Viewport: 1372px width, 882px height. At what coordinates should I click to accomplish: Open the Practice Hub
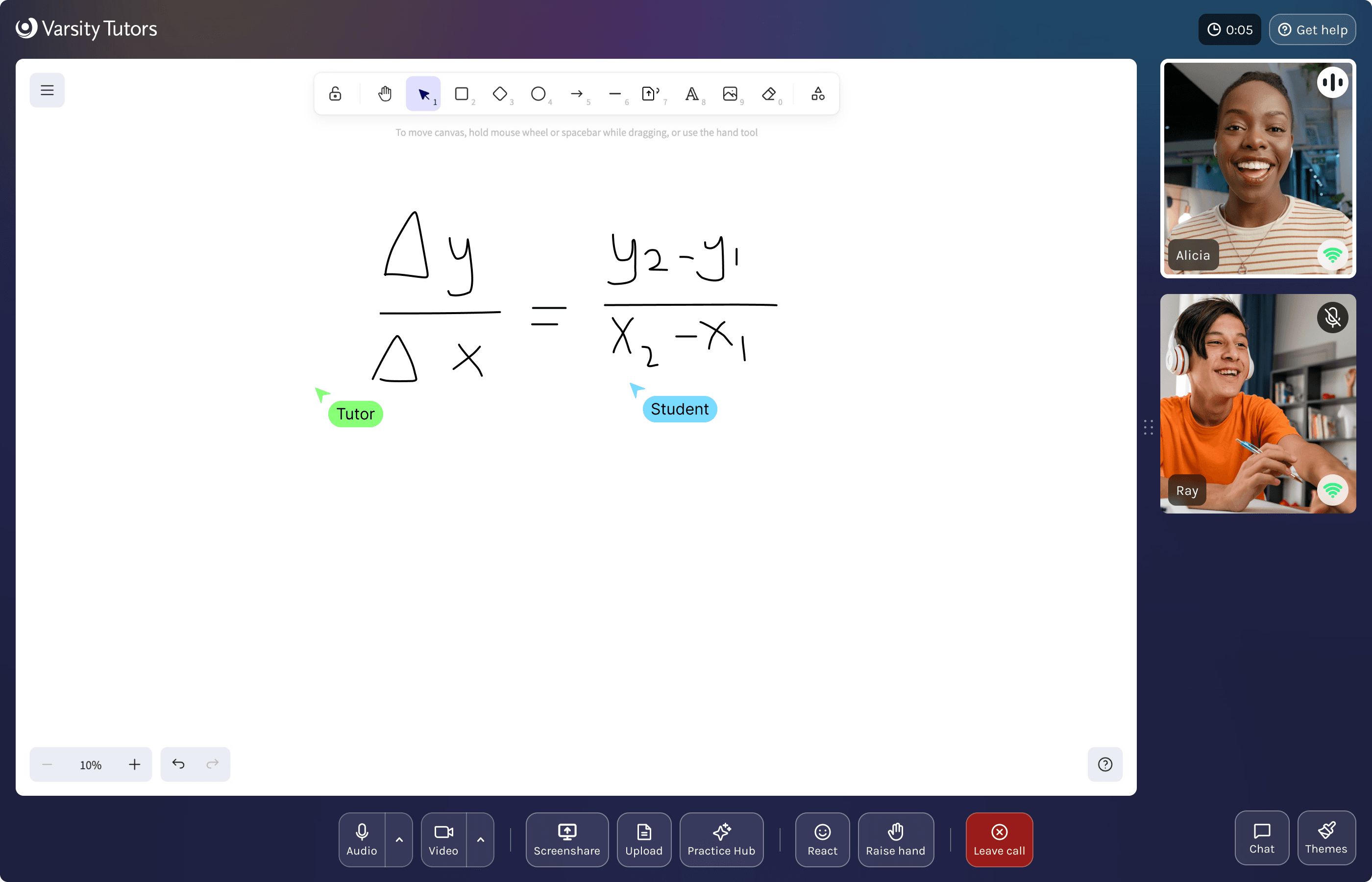point(721,839)
